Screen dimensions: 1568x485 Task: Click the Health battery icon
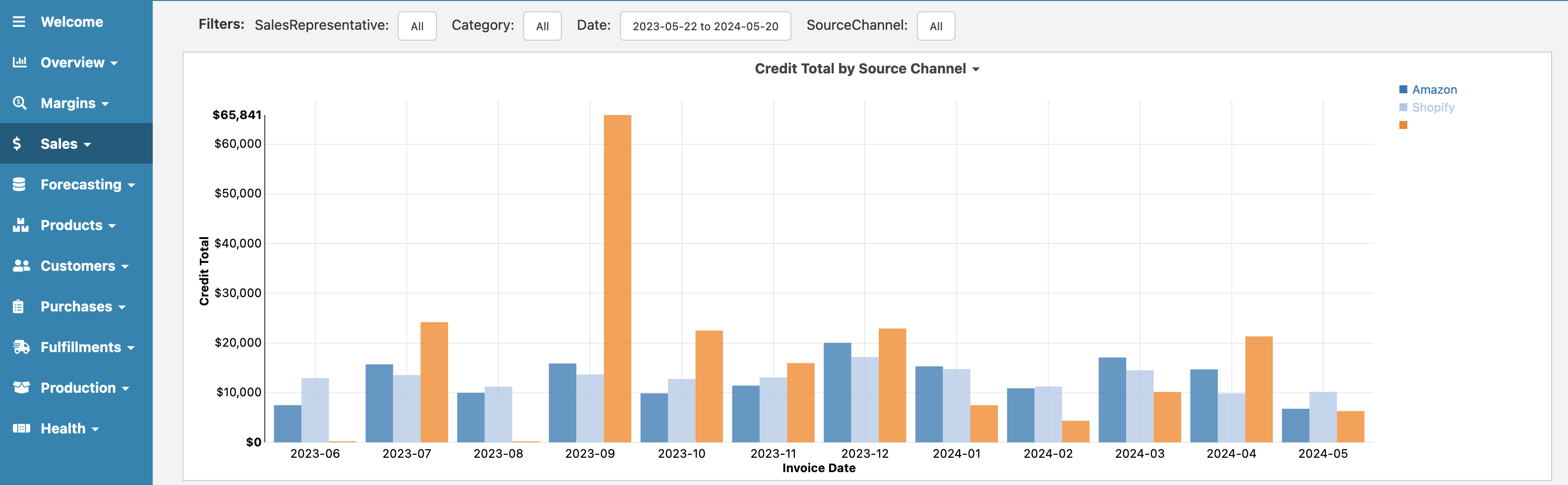[x=21, y=428]
